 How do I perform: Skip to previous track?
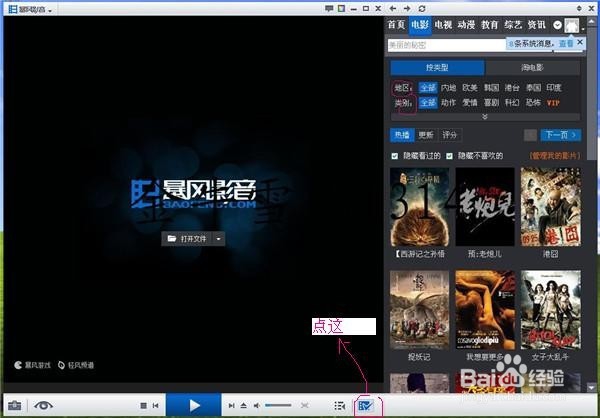pos(155,405)
